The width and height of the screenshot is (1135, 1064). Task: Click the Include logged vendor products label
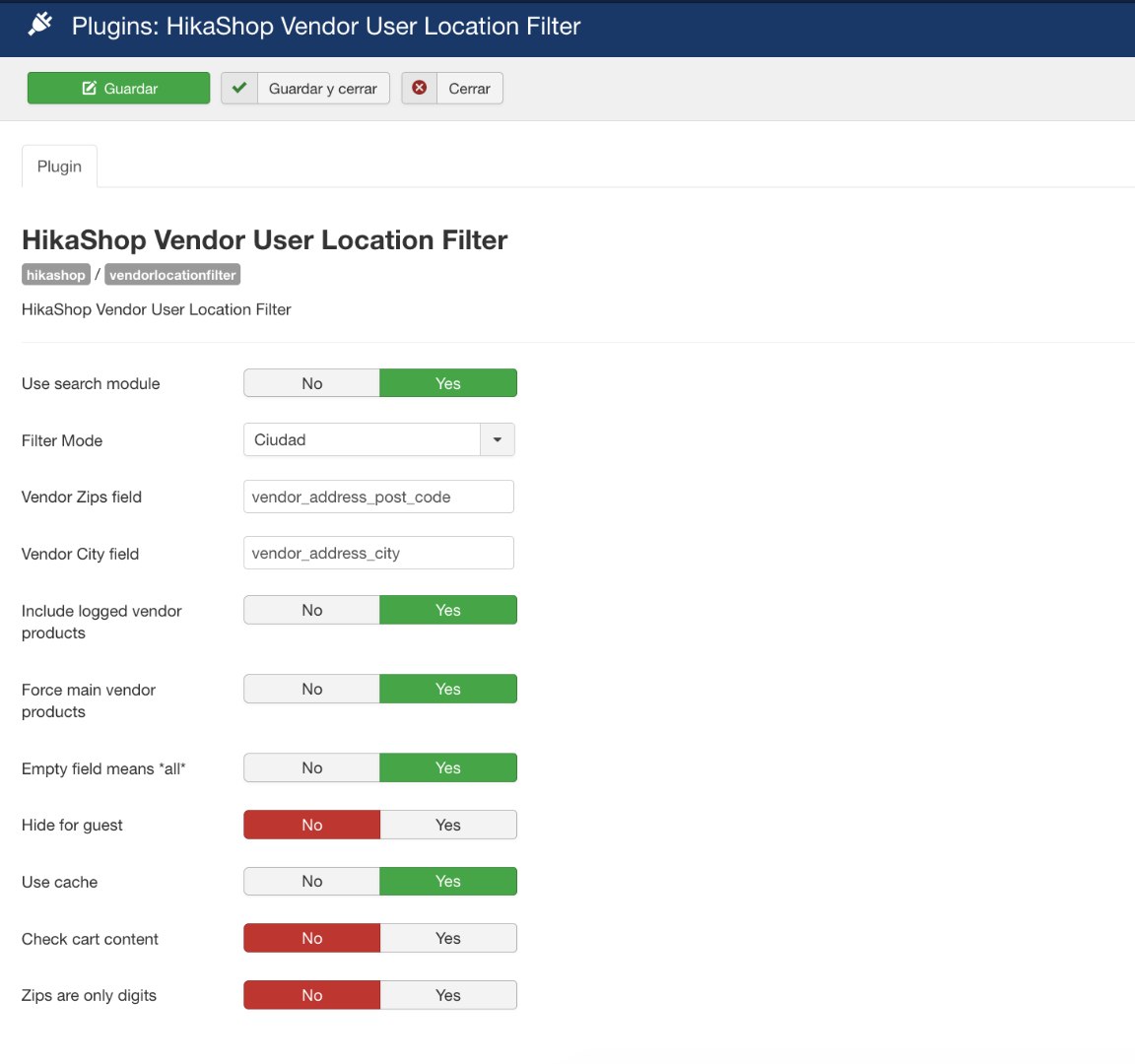[102, 622]
